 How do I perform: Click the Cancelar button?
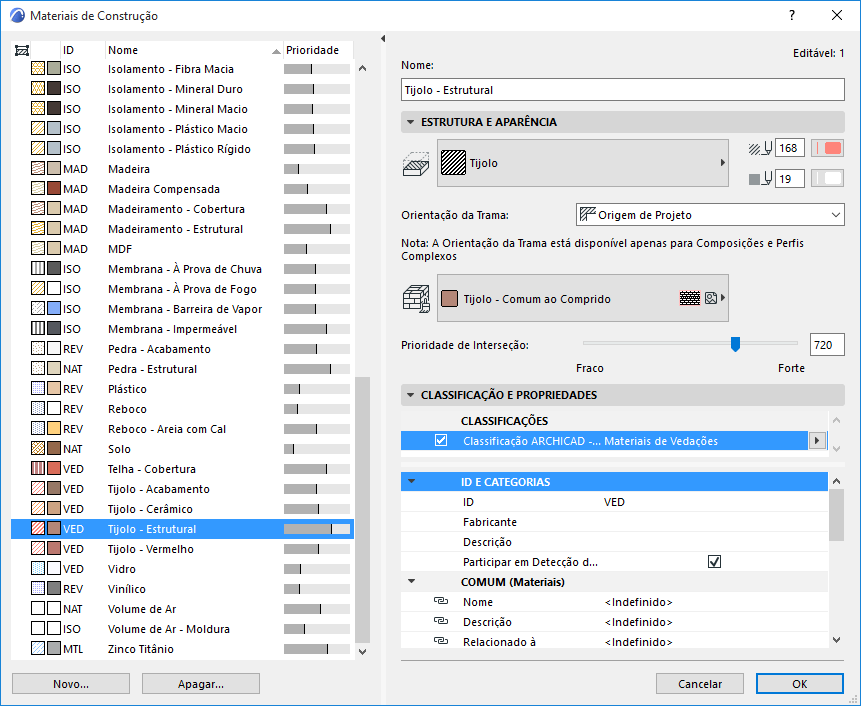coord(700,684)
